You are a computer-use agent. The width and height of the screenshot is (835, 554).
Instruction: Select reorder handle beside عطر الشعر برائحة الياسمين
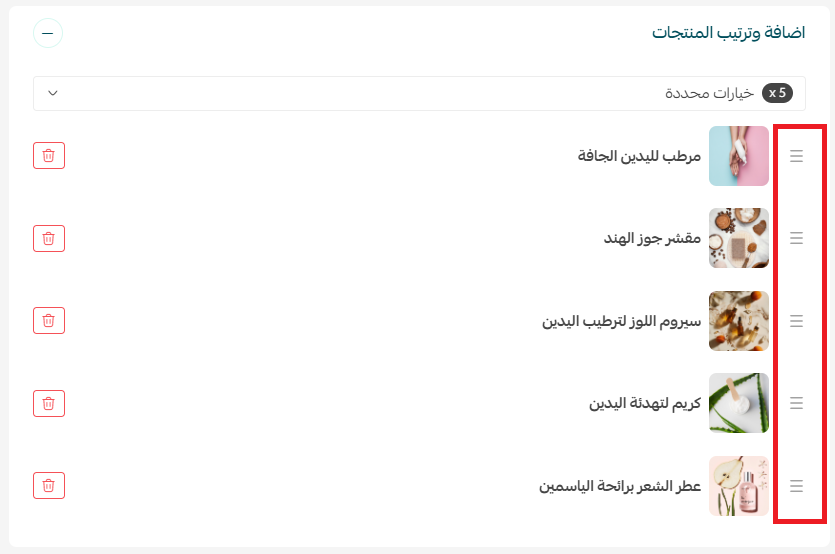[x=796, y=486]
